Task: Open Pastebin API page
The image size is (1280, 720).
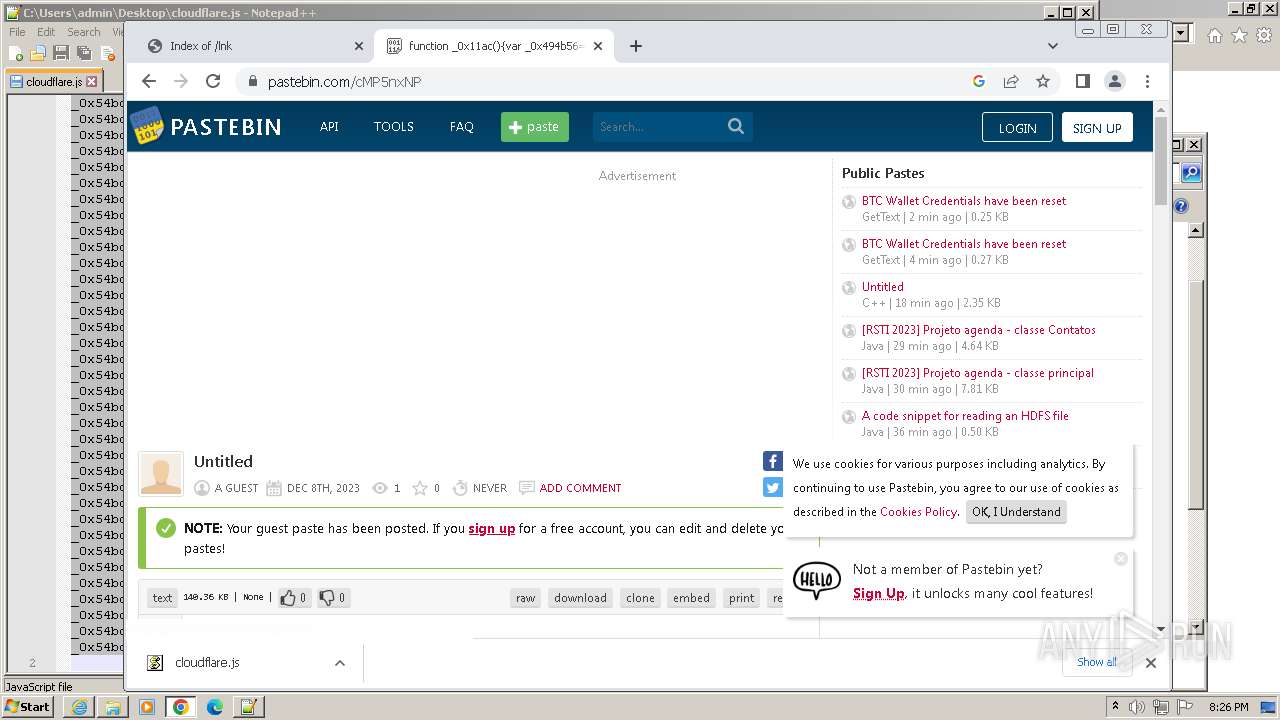Action: 329,127
